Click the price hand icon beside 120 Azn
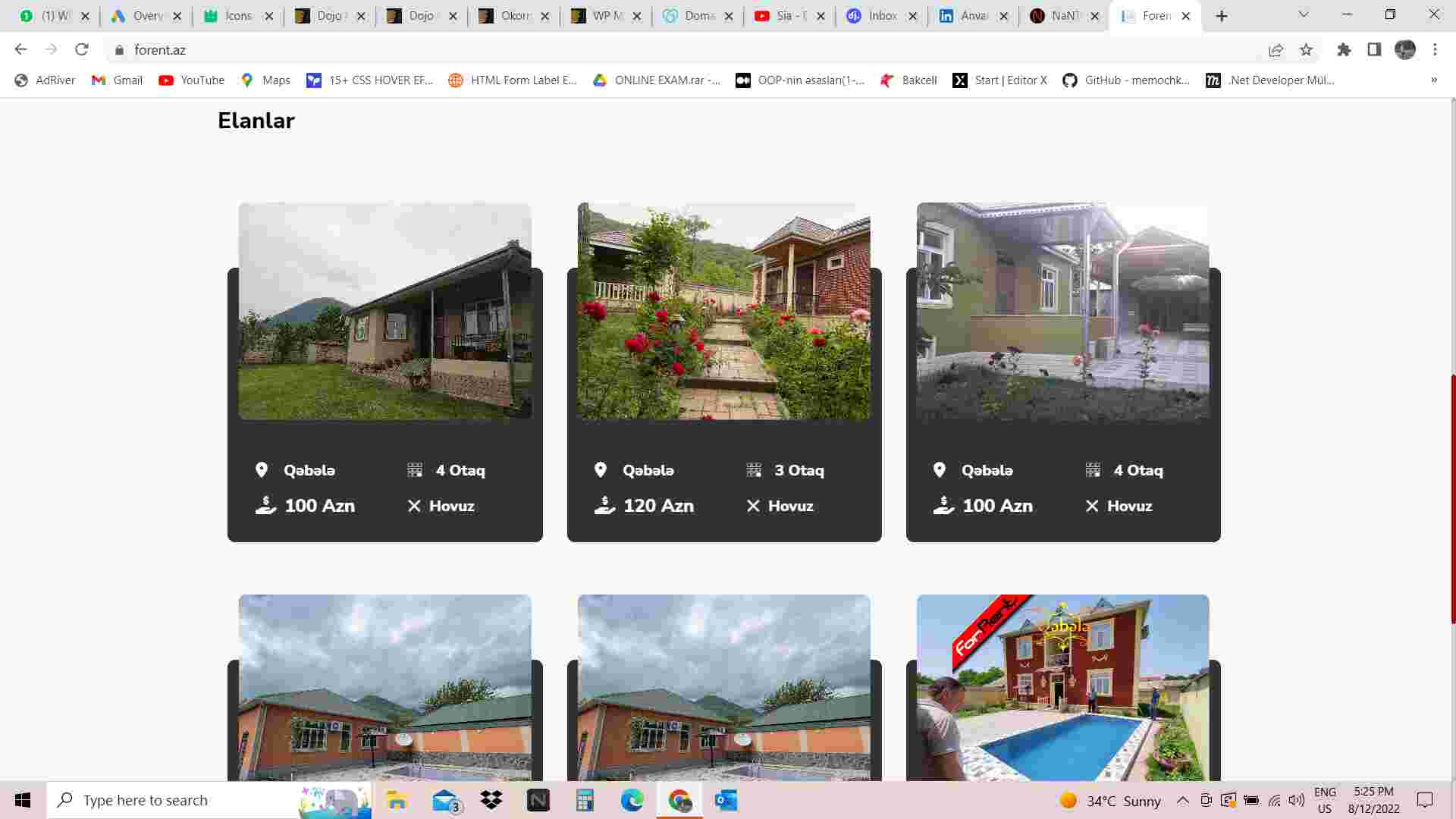This screenshot has height=819, width=1456. [x=604, y=505]
